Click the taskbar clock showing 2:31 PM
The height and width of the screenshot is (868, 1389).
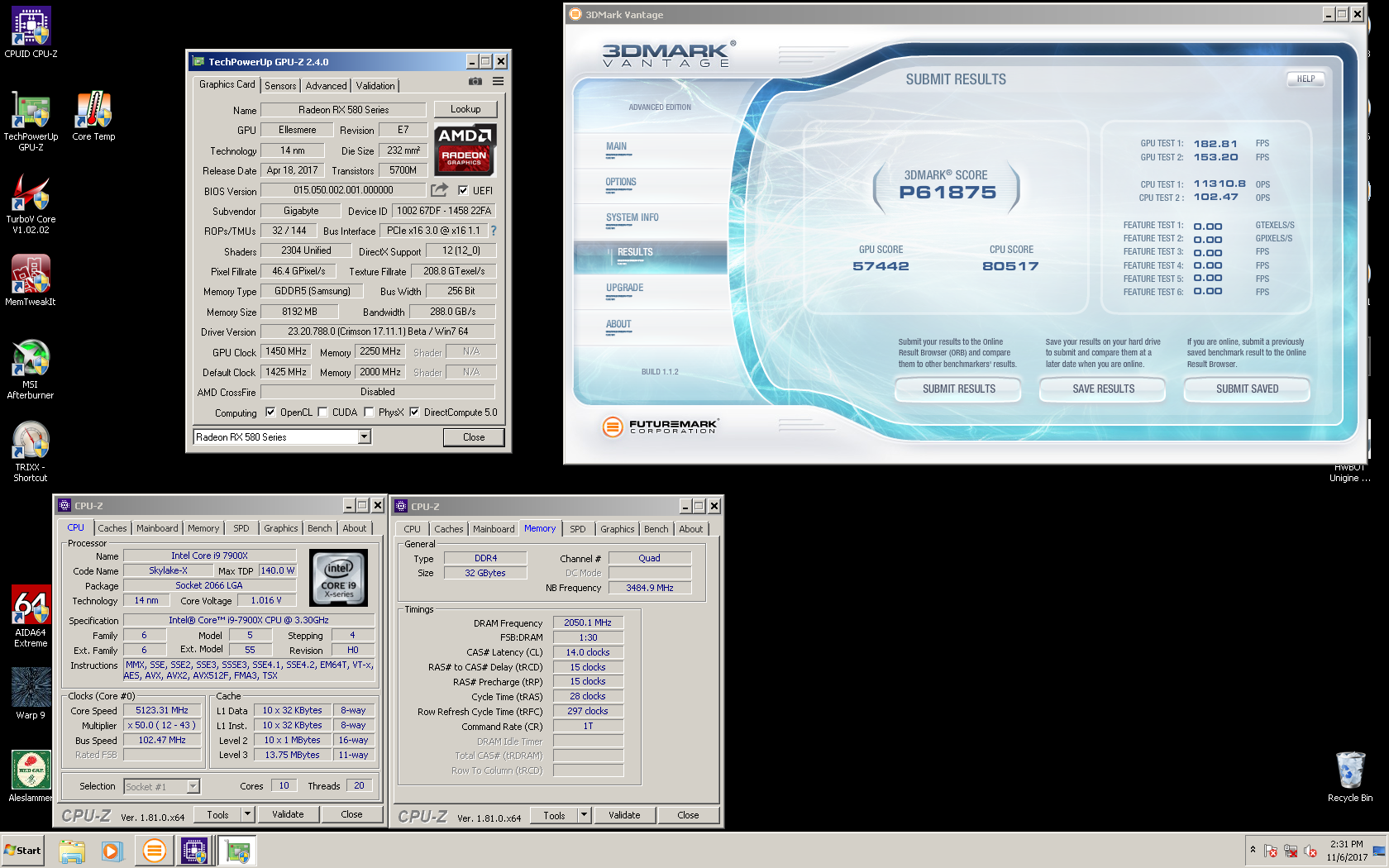[x=1347, y=851]
